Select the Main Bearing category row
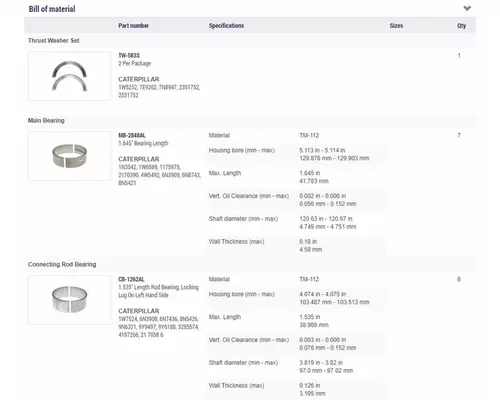The image size is (500, 400). click(x=250, y=121)
